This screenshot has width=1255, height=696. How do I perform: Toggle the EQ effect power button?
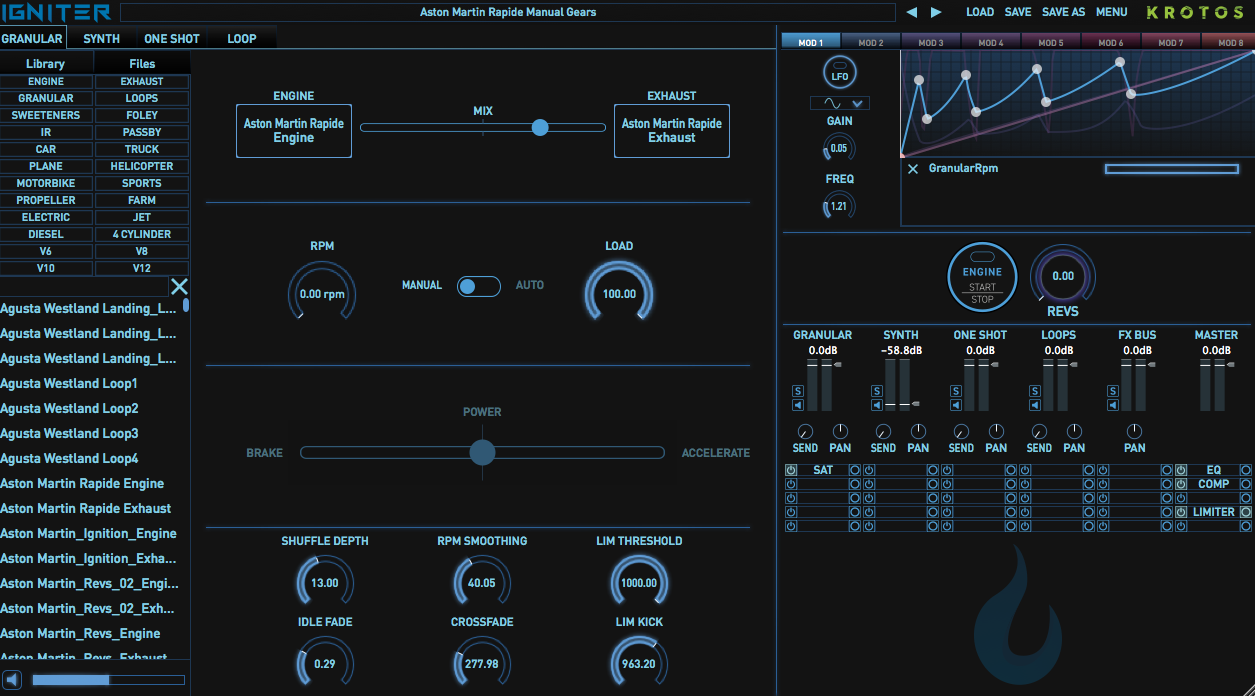1181,470
